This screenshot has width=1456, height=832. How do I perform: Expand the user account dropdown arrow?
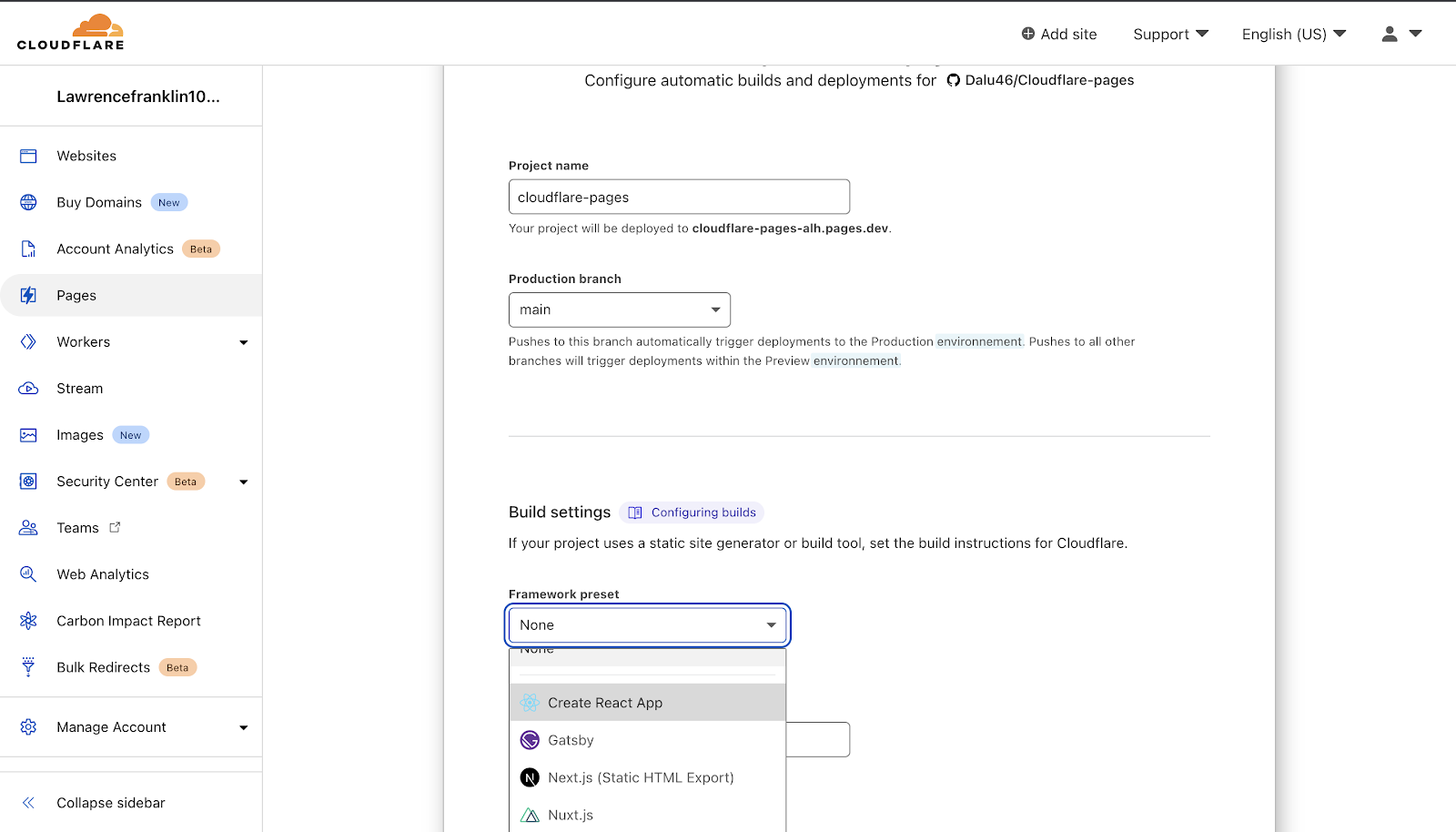click(1415, 34)
